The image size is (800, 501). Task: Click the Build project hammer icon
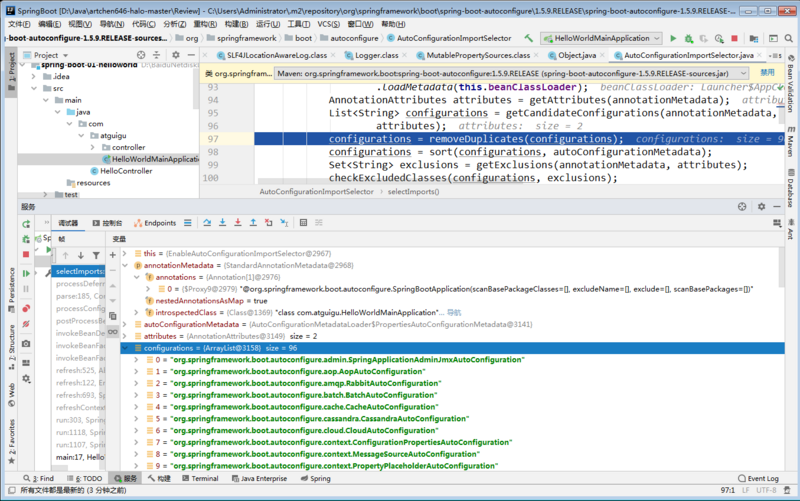pyautogui.click(x=529, y=38)
